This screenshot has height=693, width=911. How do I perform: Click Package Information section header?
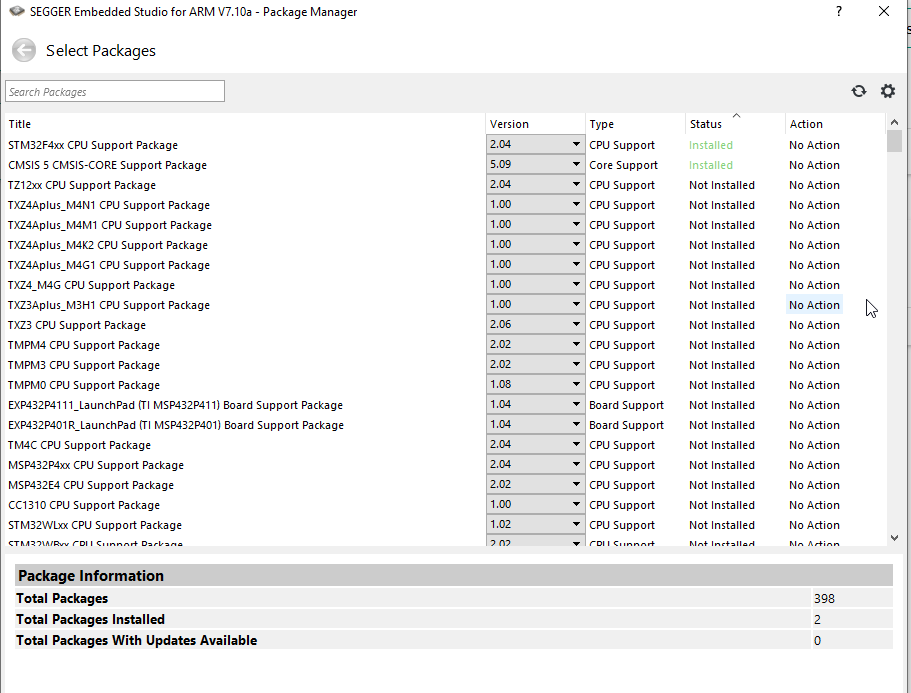tap(453, 575)
